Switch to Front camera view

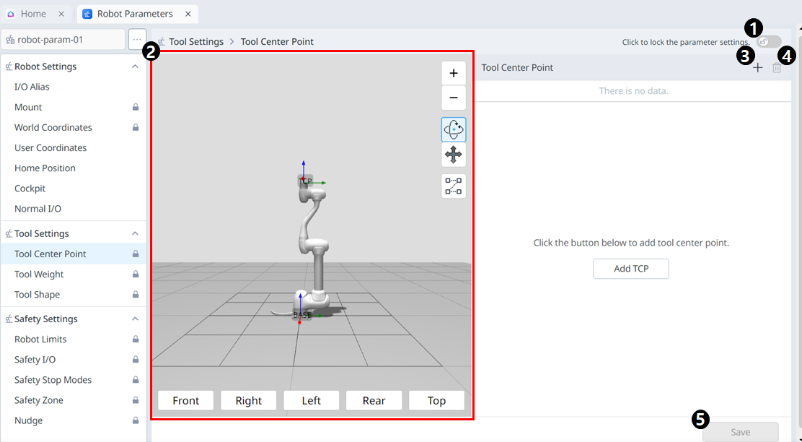click(x=186, y=400)
